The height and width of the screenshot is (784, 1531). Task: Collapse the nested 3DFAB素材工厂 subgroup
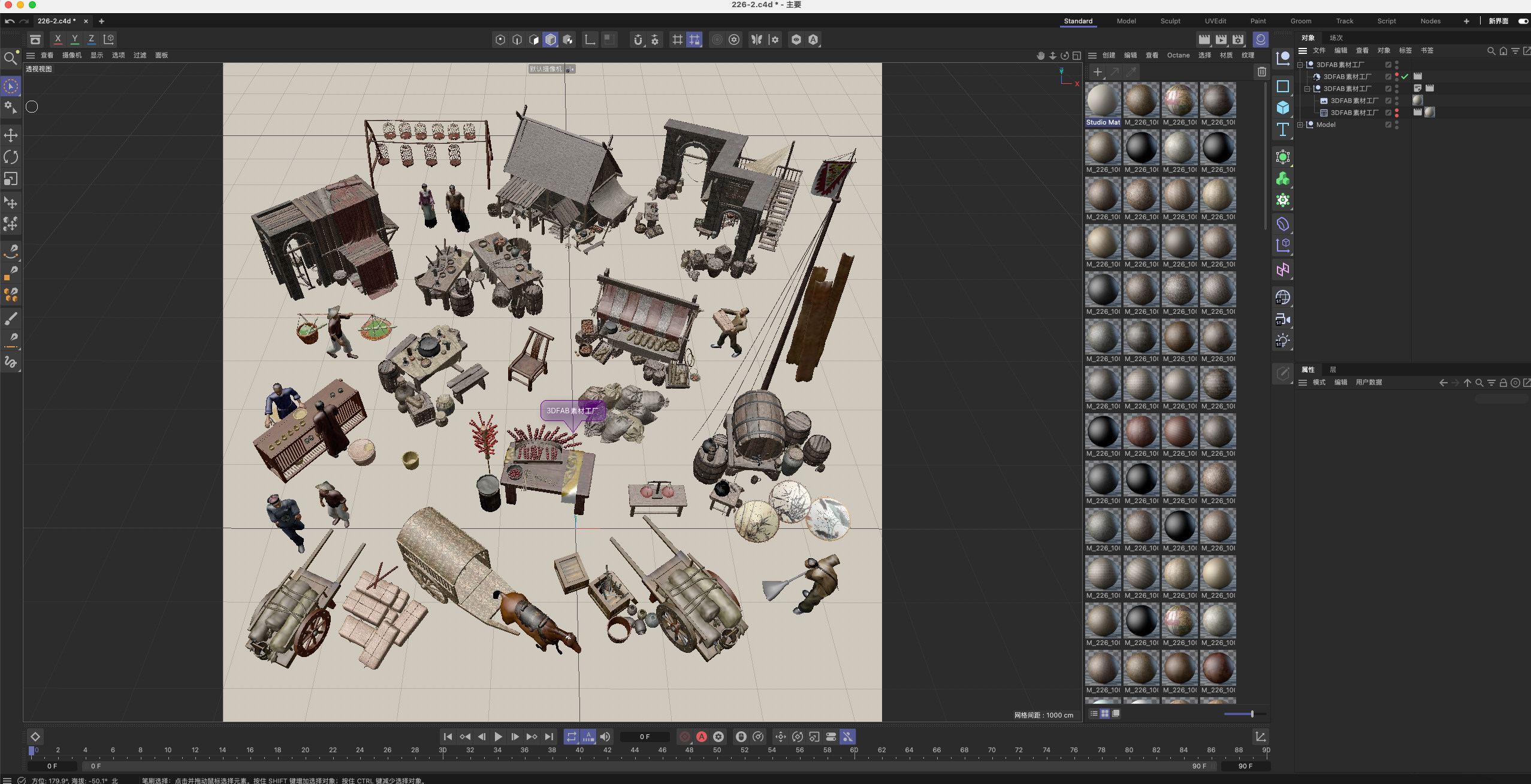1307,89
